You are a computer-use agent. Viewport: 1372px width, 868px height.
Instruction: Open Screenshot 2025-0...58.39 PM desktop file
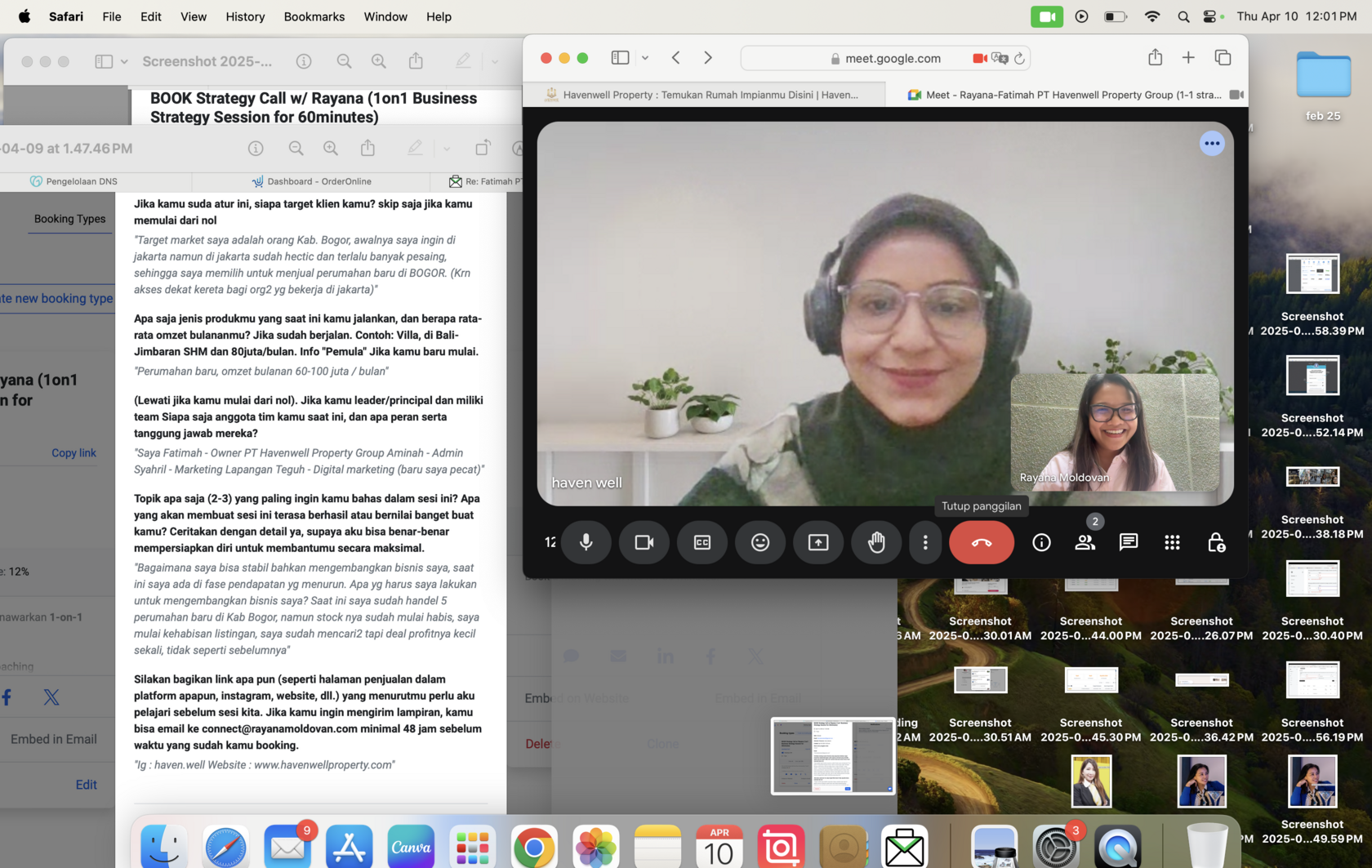(1312, 295)
